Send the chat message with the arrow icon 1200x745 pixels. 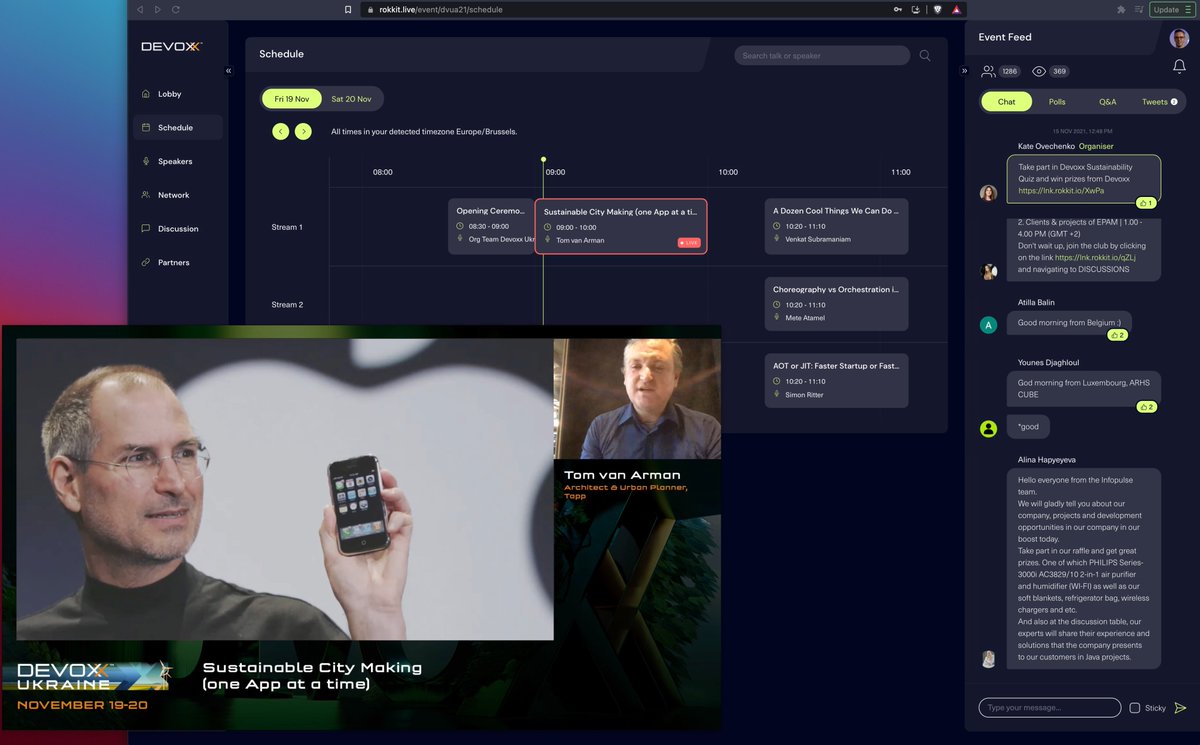coord(1180,707)
